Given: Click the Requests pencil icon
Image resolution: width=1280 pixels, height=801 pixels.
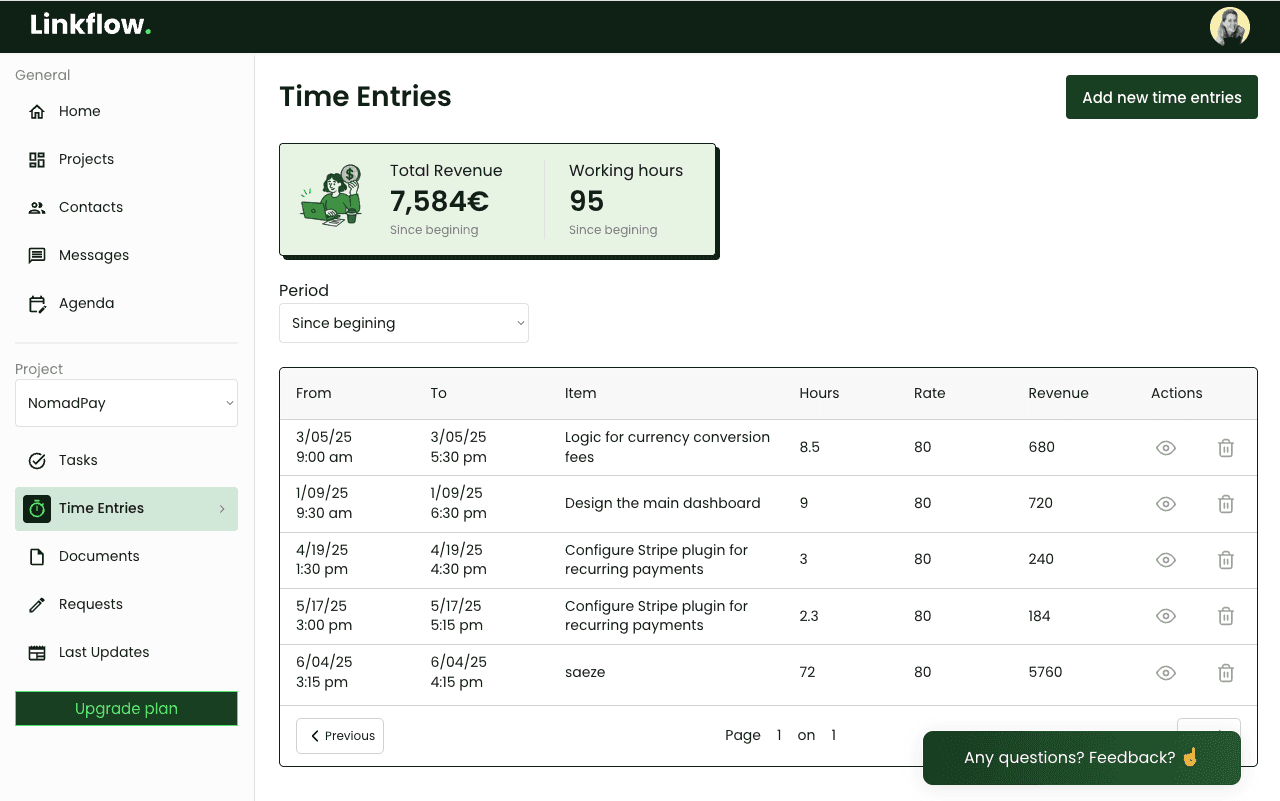Looking at the screenshot, I should click(x=37, y=604).
